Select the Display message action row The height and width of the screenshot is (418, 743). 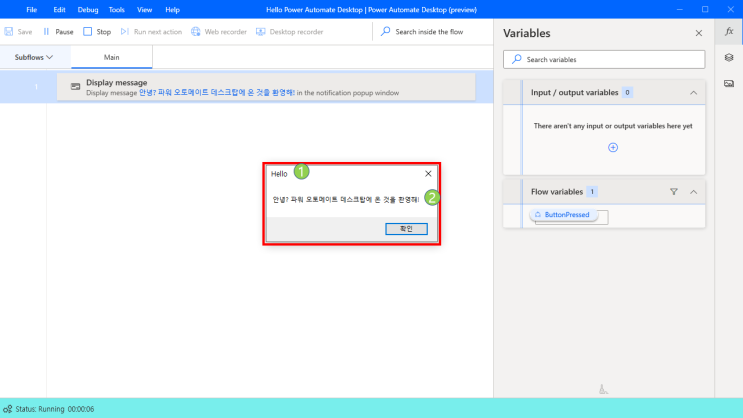click(x=266, y=87)
